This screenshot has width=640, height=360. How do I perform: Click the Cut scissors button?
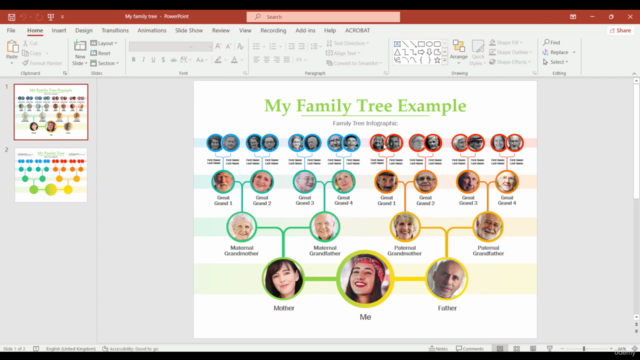click(30, 43)
